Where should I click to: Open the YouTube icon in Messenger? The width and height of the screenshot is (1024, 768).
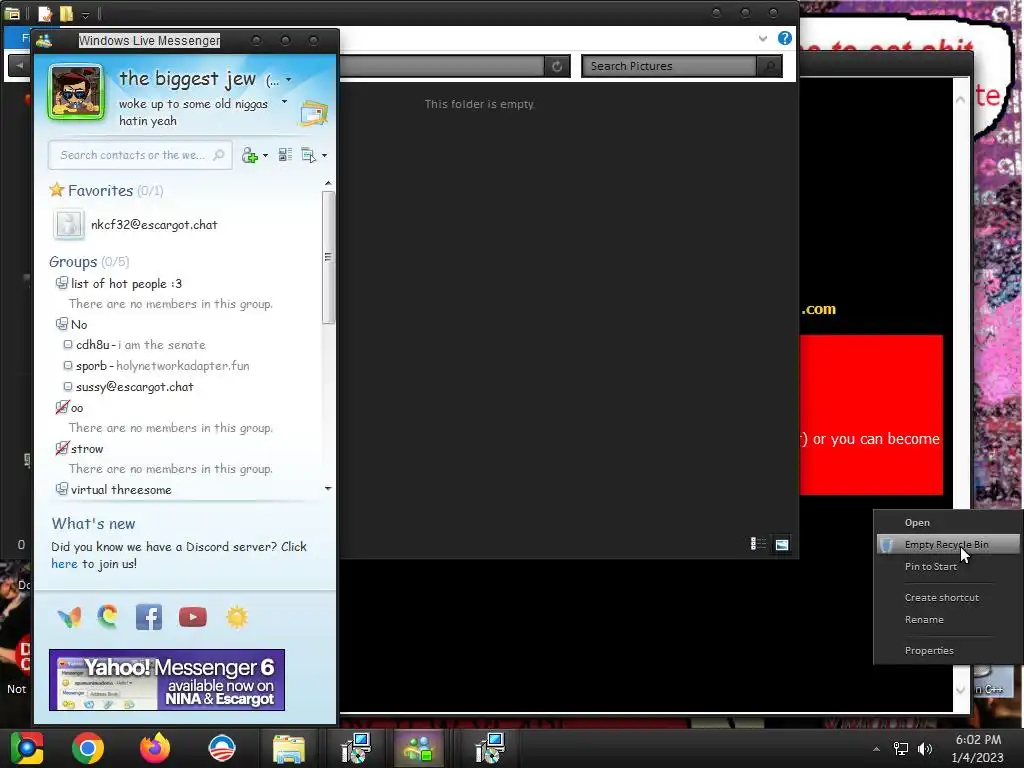click(x=193, y=616)
